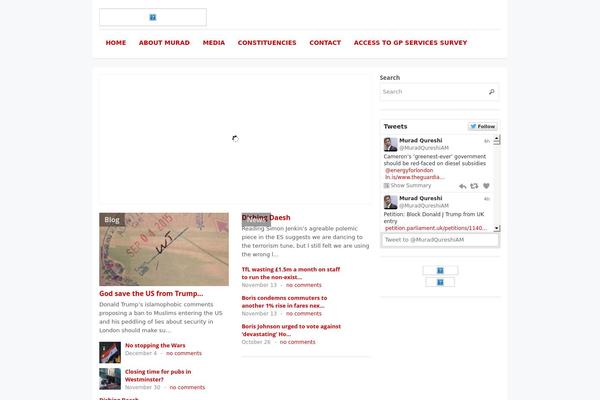Click lower broken image placeholder below tweets

coord(440,282)
